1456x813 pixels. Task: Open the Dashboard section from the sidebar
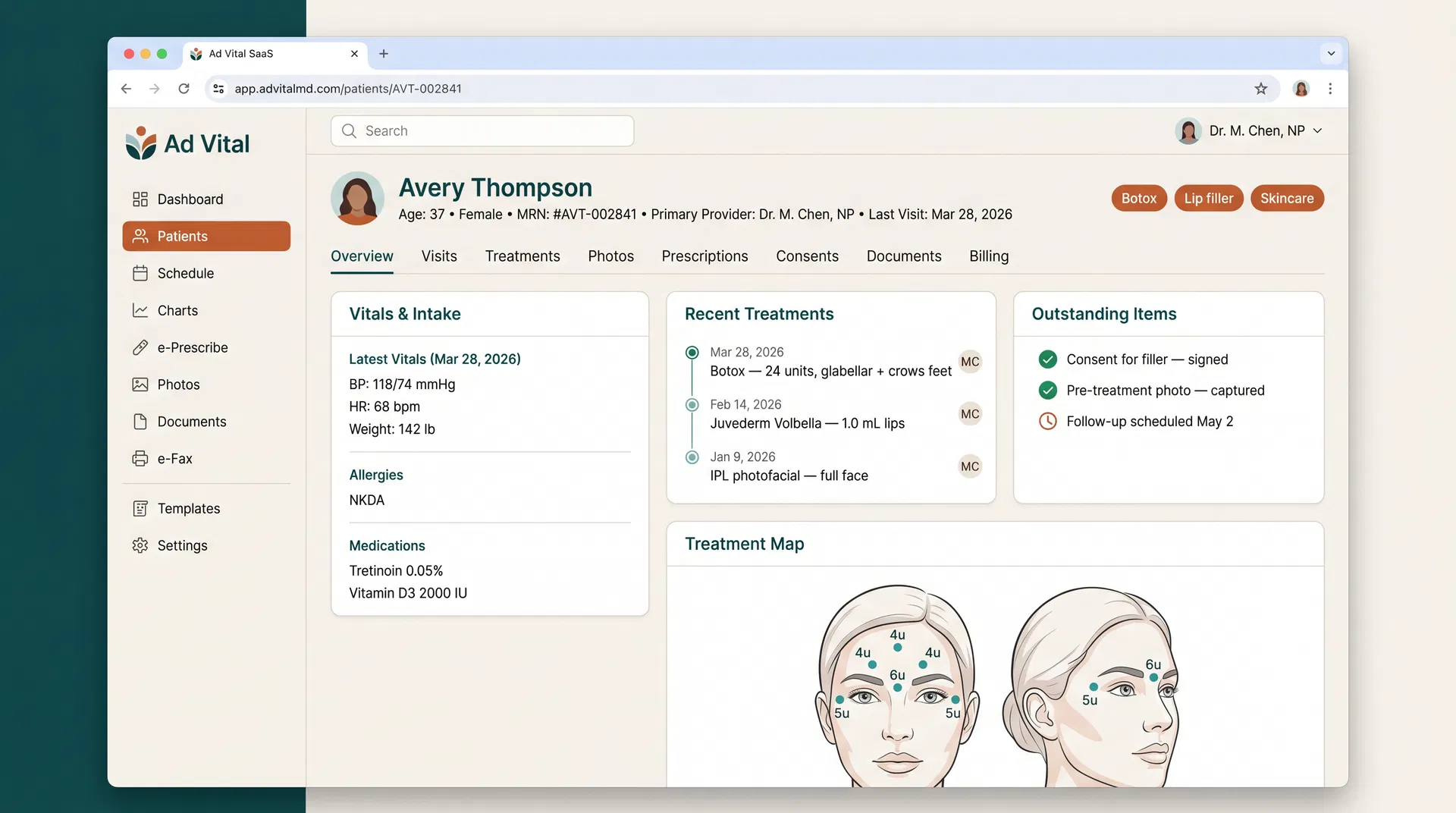pyautogui.click(x=141, y=199)
